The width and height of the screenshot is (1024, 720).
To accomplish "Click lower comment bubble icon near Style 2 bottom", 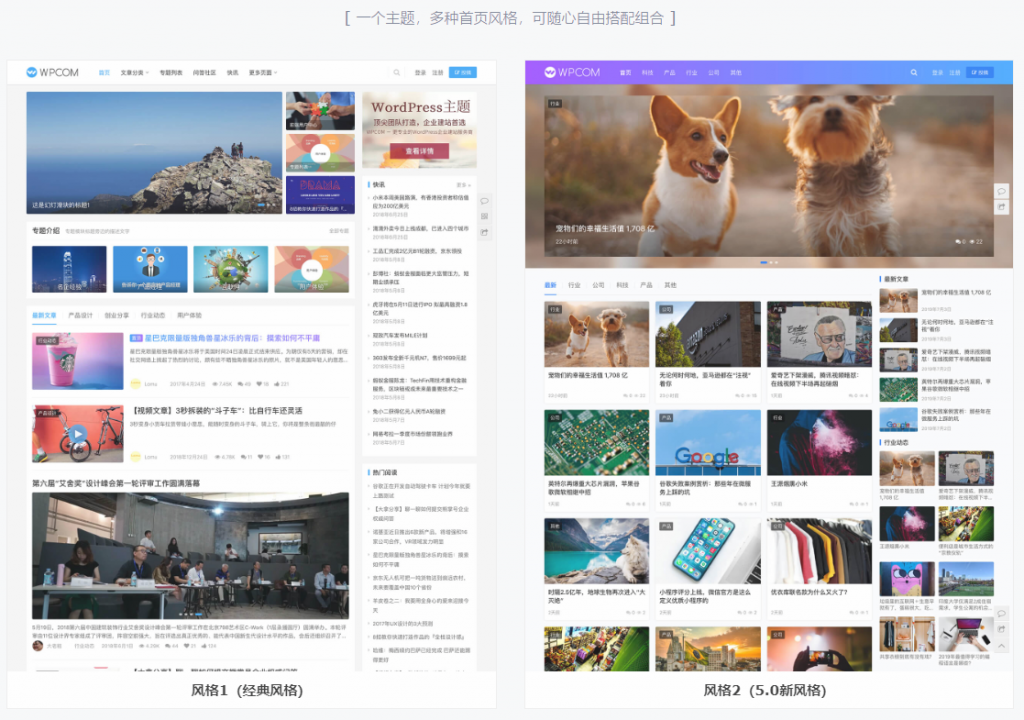I will click(1001, 614).
